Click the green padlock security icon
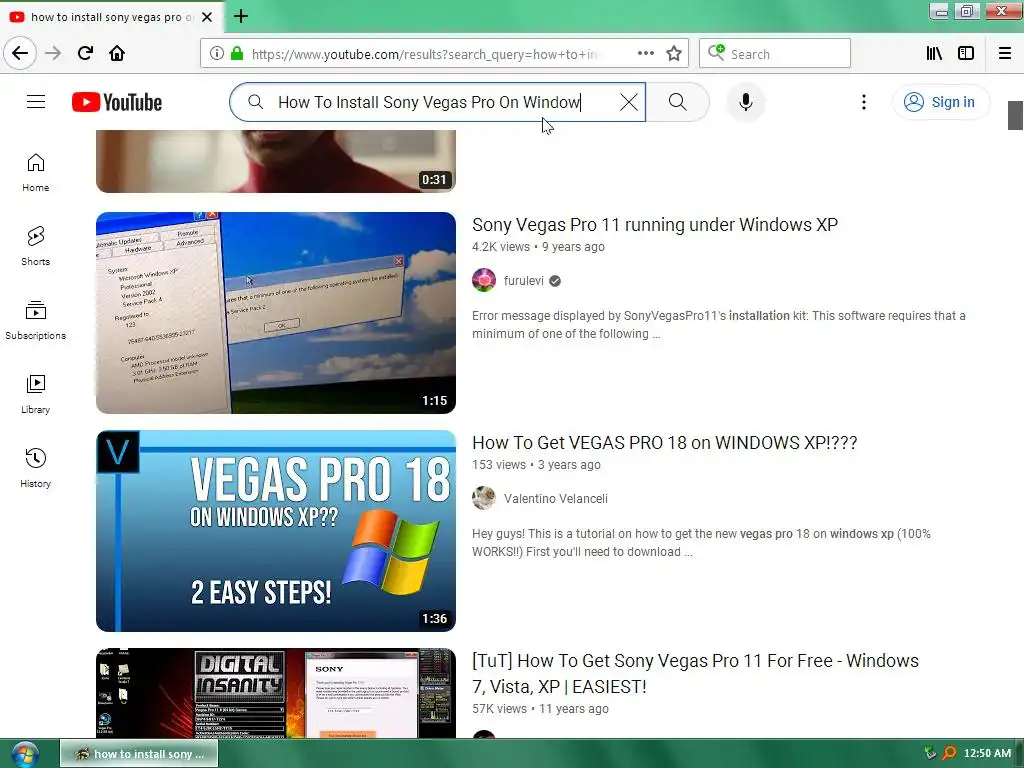Image resolution: width=1024 pixels, height=768 pixels. 237,54
